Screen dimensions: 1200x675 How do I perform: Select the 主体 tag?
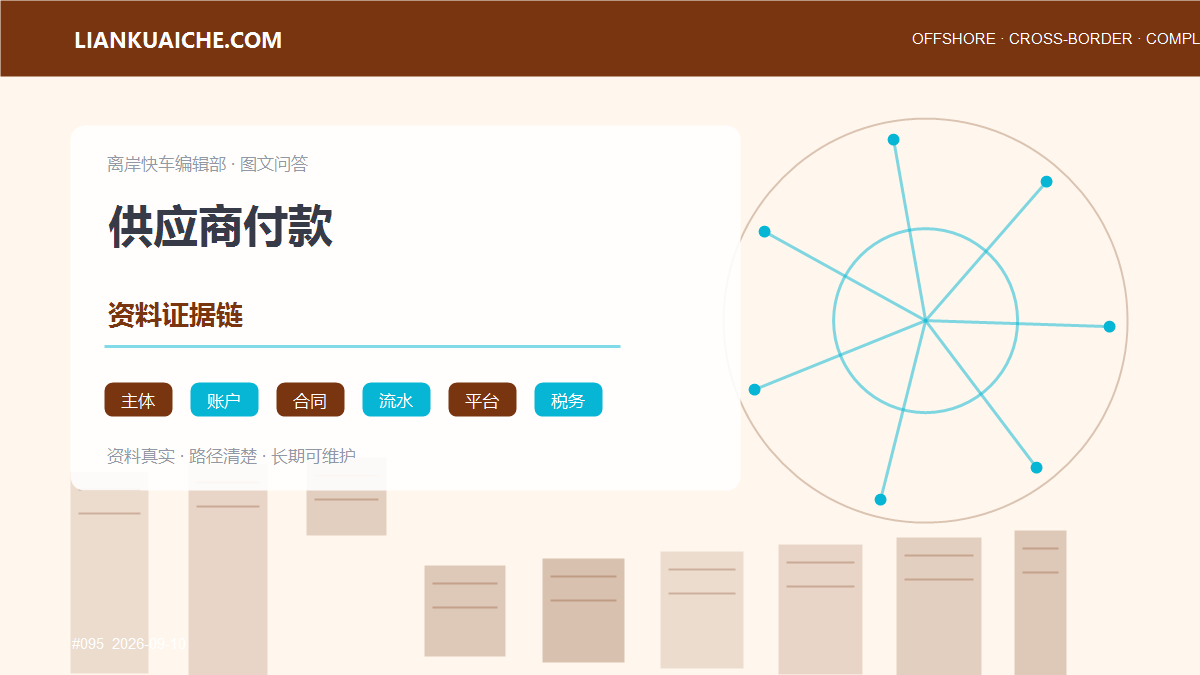point(138,400)
